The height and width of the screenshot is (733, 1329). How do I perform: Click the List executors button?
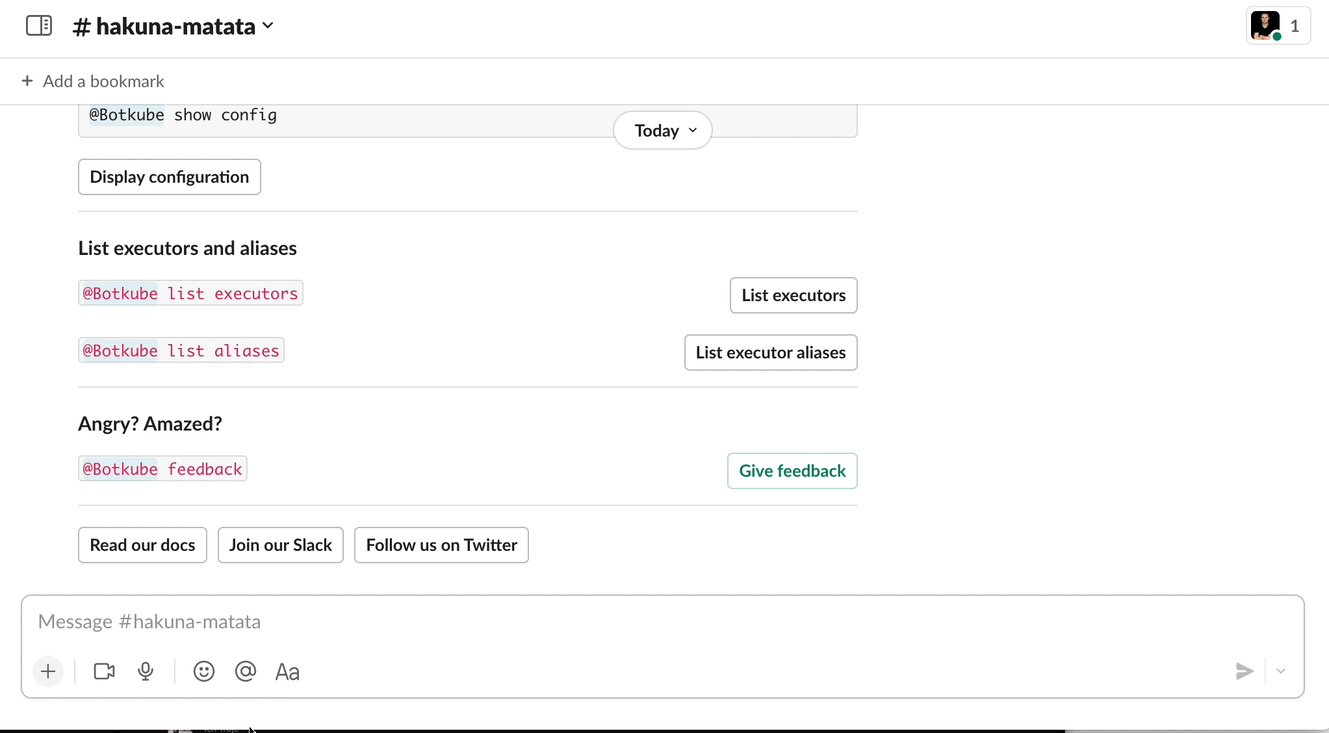[793, 295]
